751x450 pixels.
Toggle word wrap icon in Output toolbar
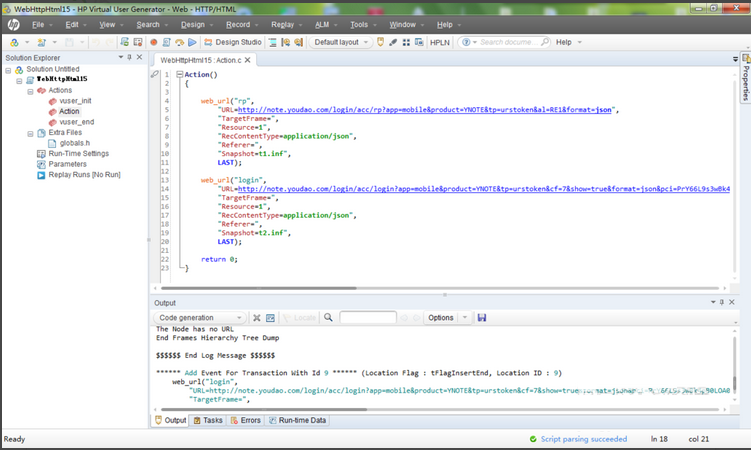point(271,317)
